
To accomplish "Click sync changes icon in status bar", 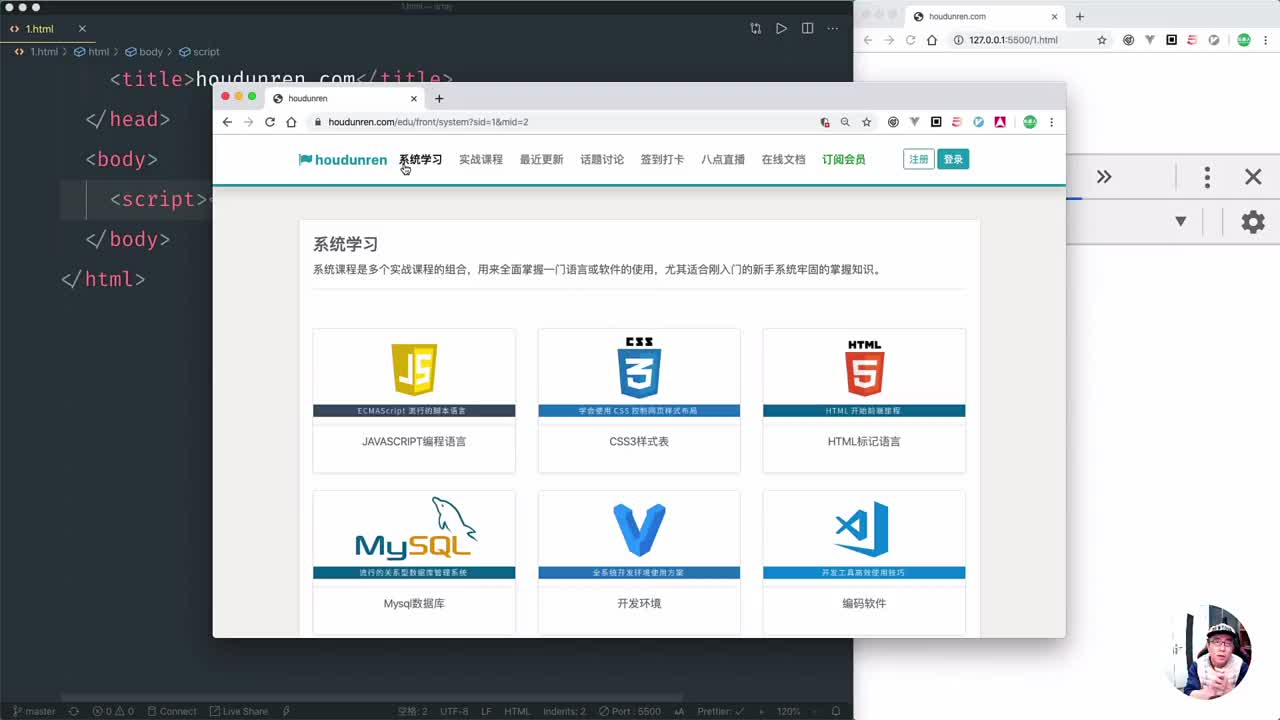I will [73, 712].
